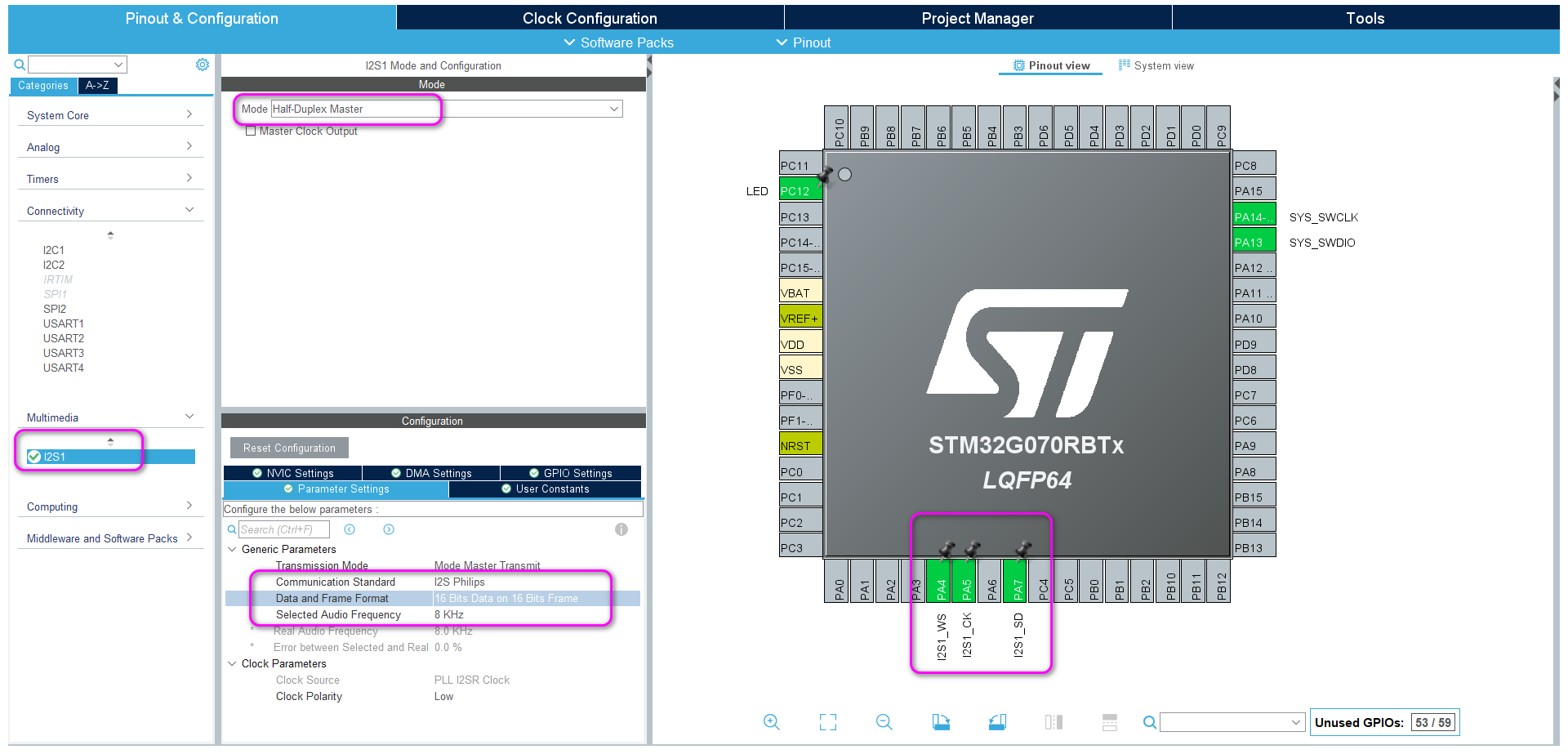This screenshot has width=1568, height=754.
Task: Switch to the Clock Configuration tab
Action: pos(589,18)
